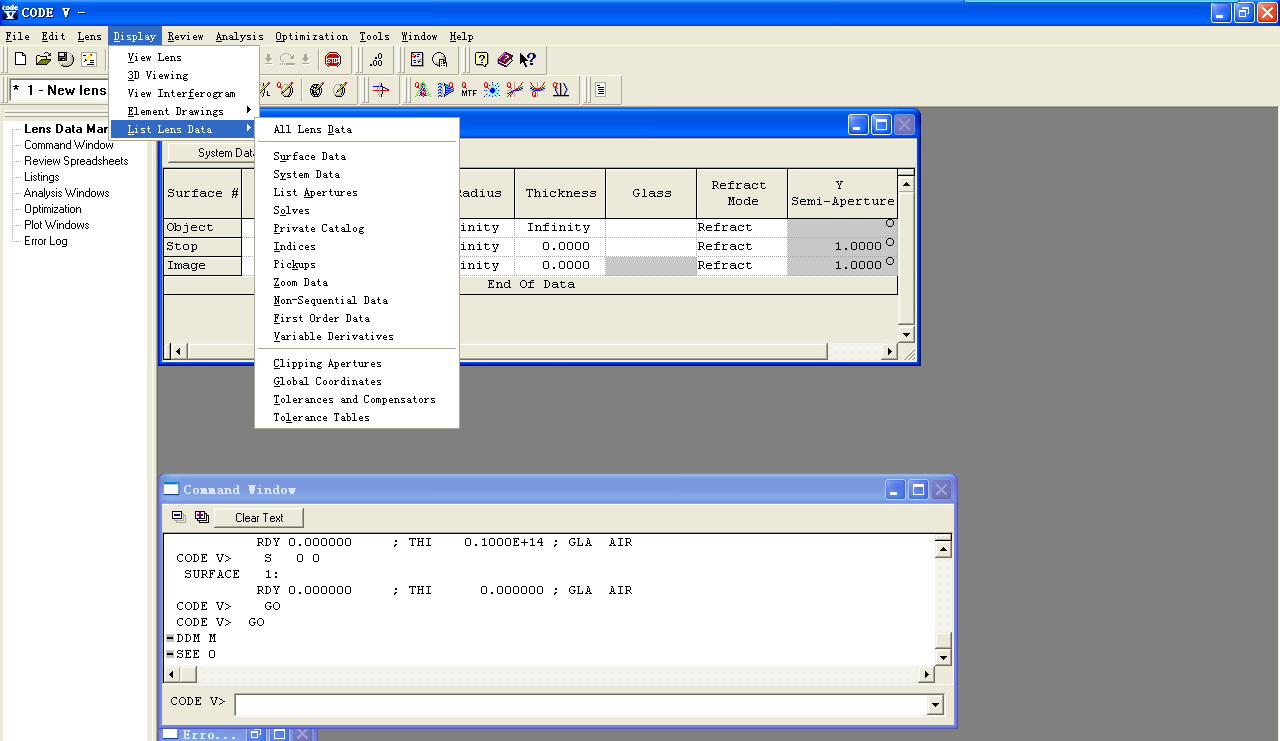
Task: Open the purple reference book icon
Action: click(x=505, y=60)
